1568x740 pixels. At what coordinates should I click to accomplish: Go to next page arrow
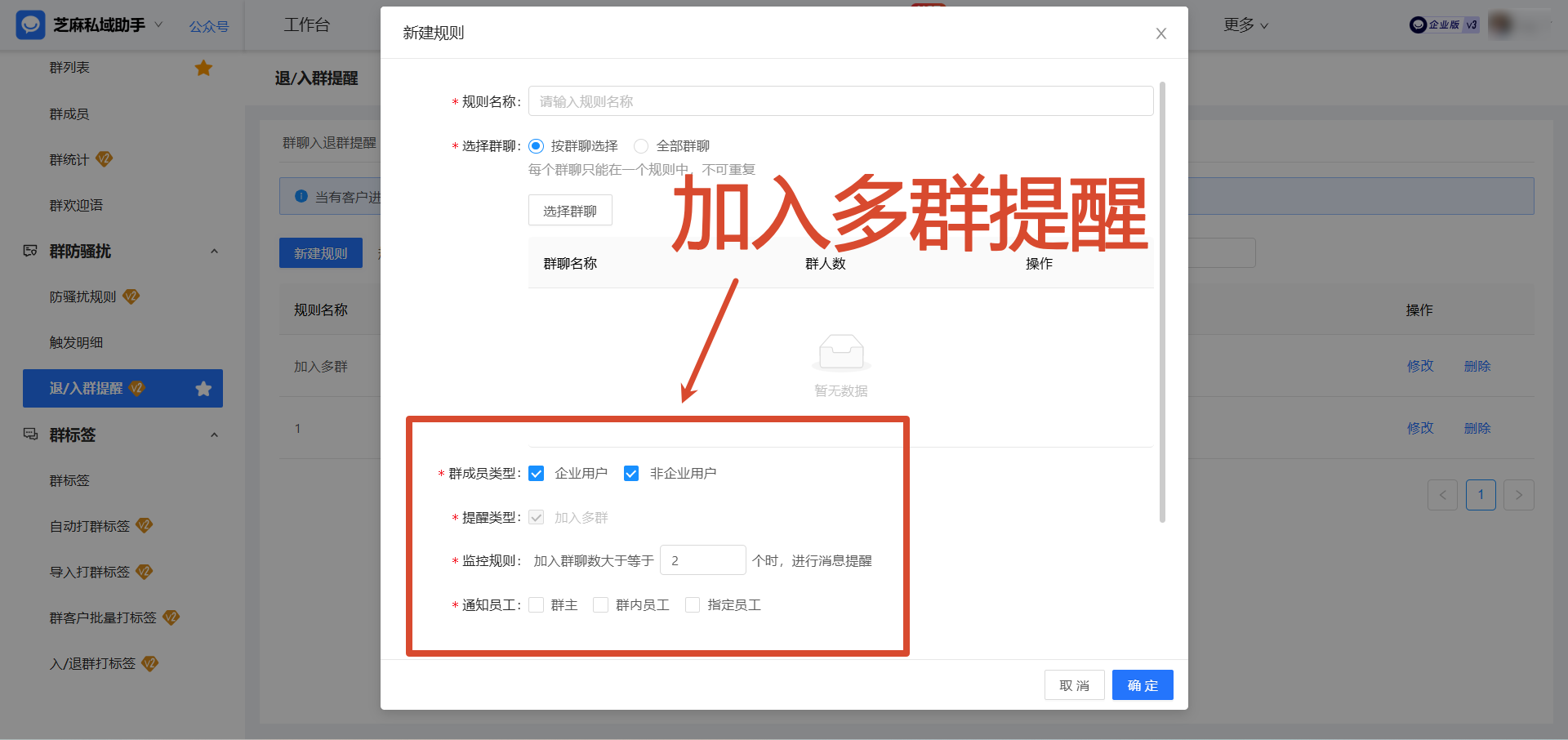pyautogui.click(x=1519, y=495)
